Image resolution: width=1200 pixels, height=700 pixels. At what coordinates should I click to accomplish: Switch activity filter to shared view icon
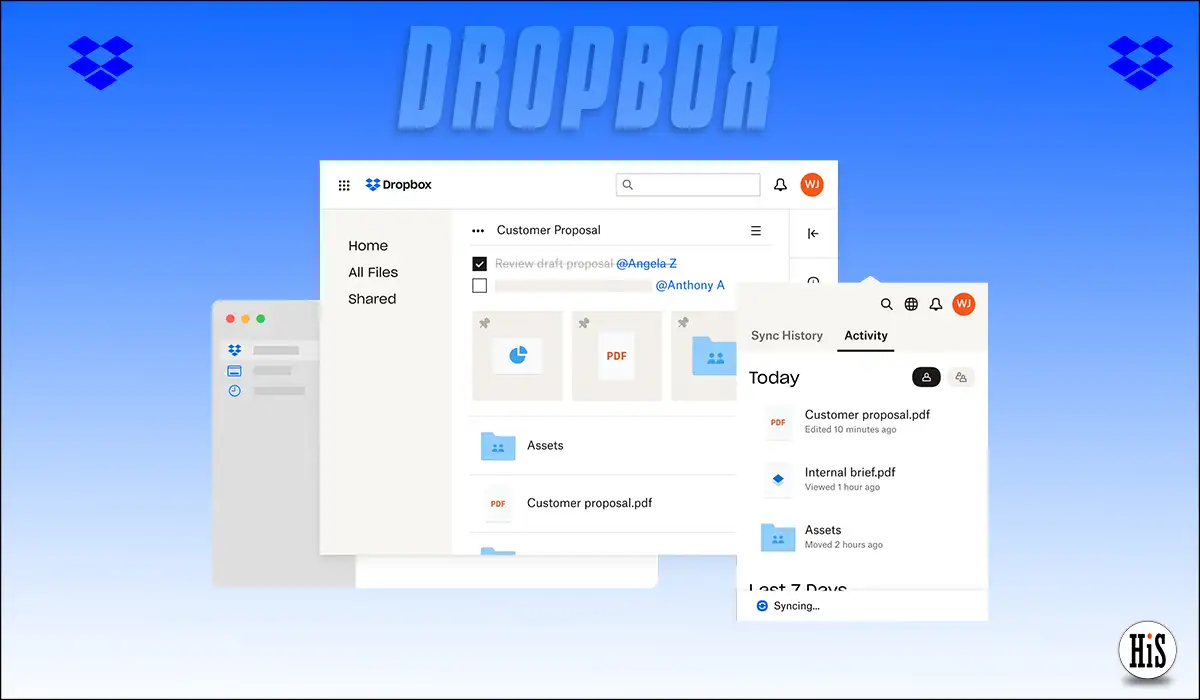pyautogui.click(x=961, y=377)
